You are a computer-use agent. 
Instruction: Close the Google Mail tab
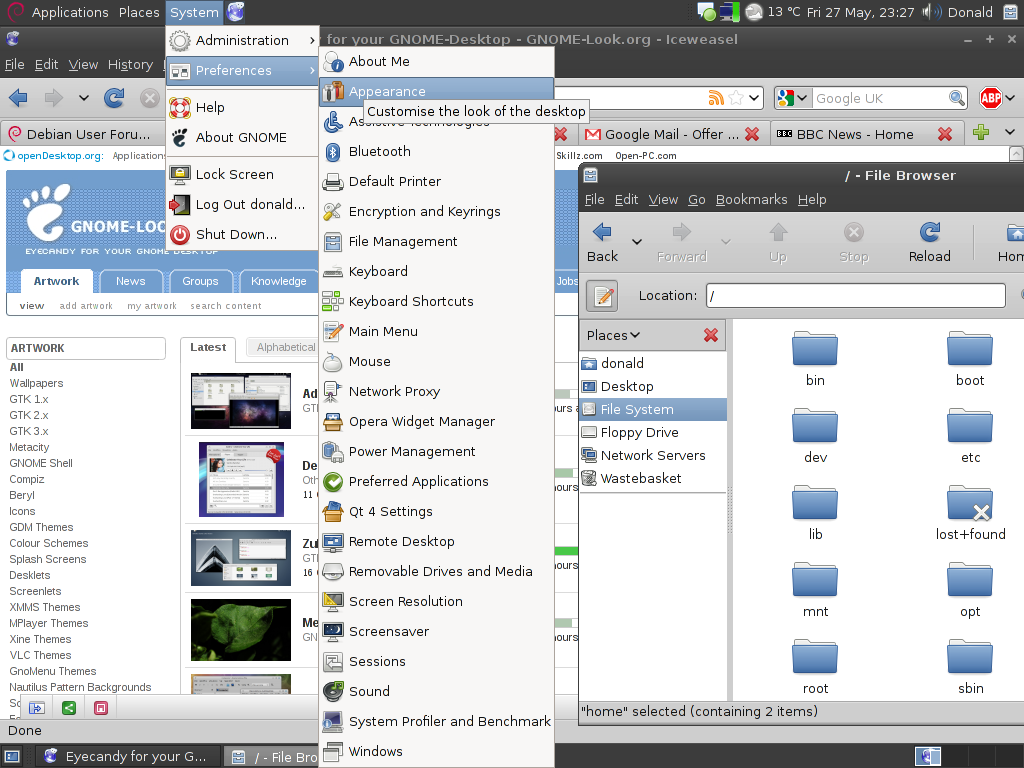[752, 135]
